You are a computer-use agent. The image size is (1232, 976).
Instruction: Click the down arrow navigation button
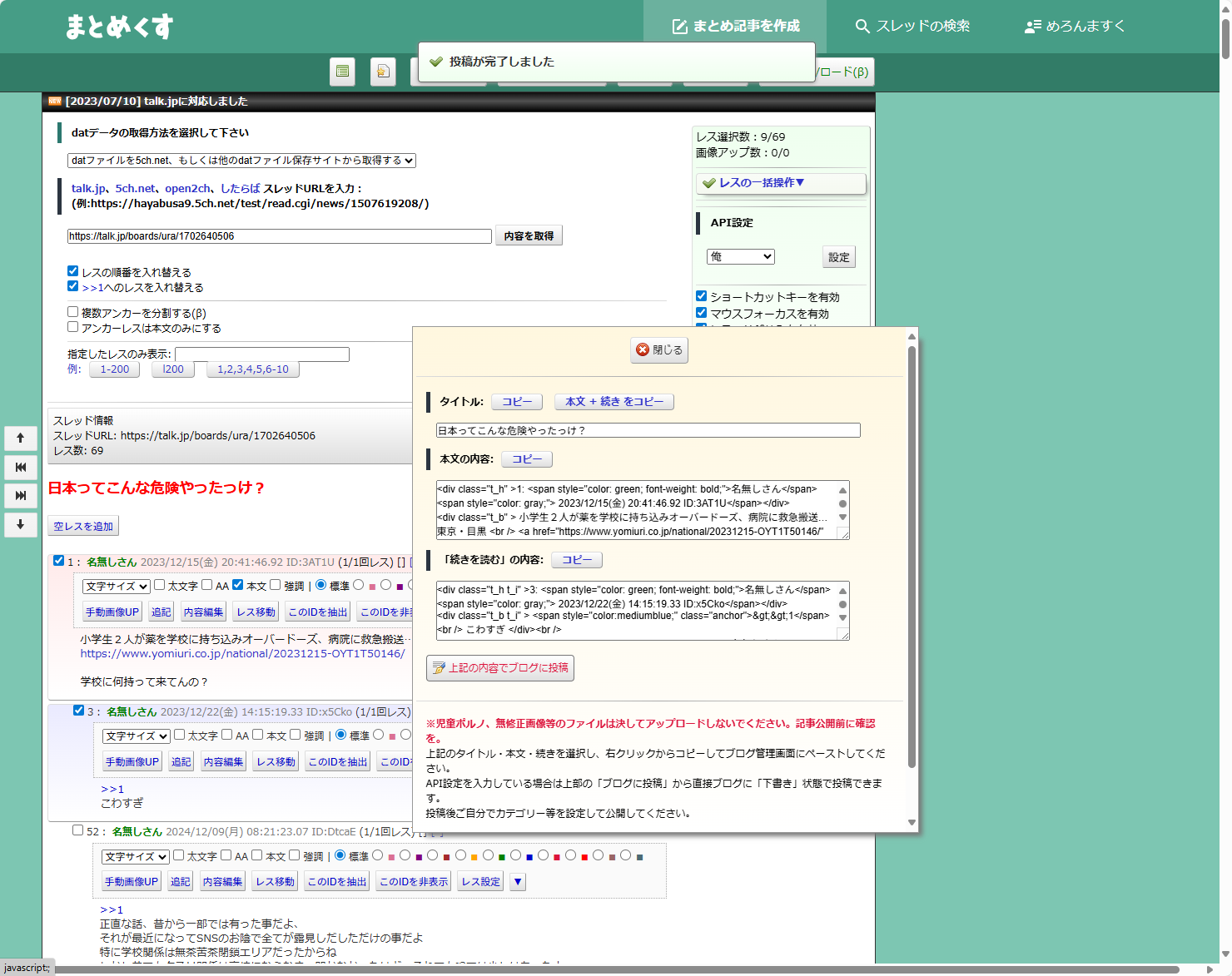21,524
